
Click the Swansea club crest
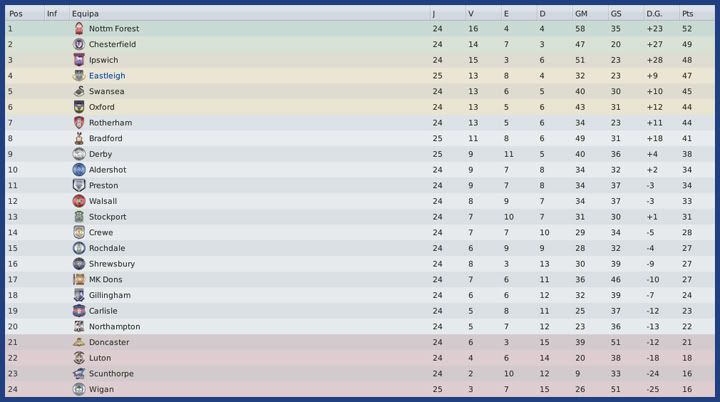coord(79,92)
